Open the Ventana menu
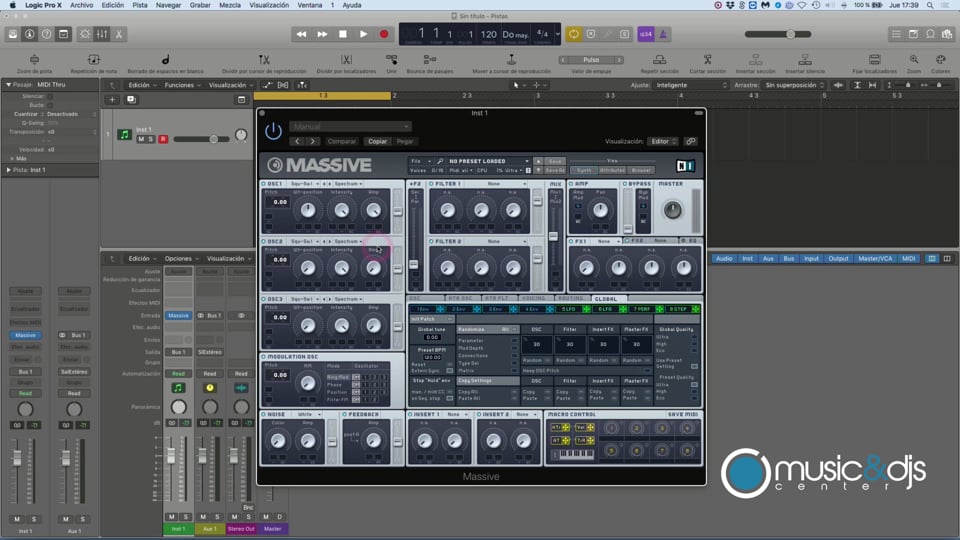 point(310,5)
